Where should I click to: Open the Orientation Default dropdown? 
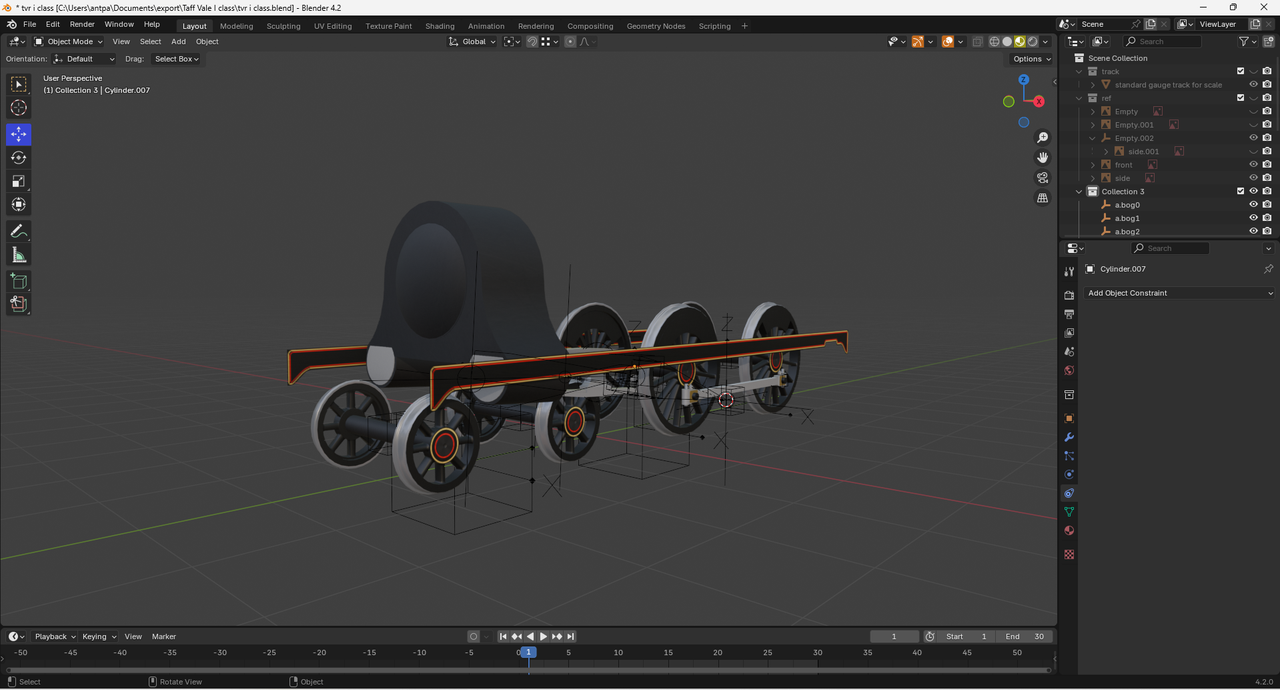[x=84, y=59]
